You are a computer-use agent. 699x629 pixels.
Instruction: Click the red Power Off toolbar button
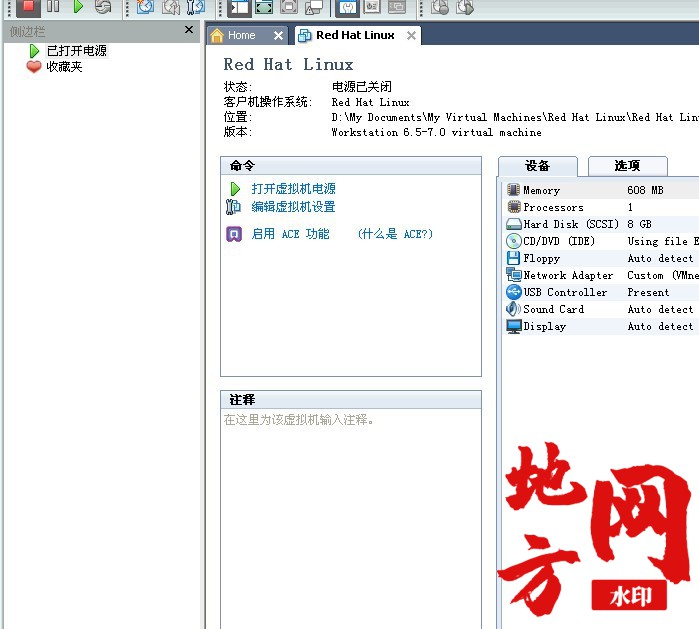(x=28, y=6)
